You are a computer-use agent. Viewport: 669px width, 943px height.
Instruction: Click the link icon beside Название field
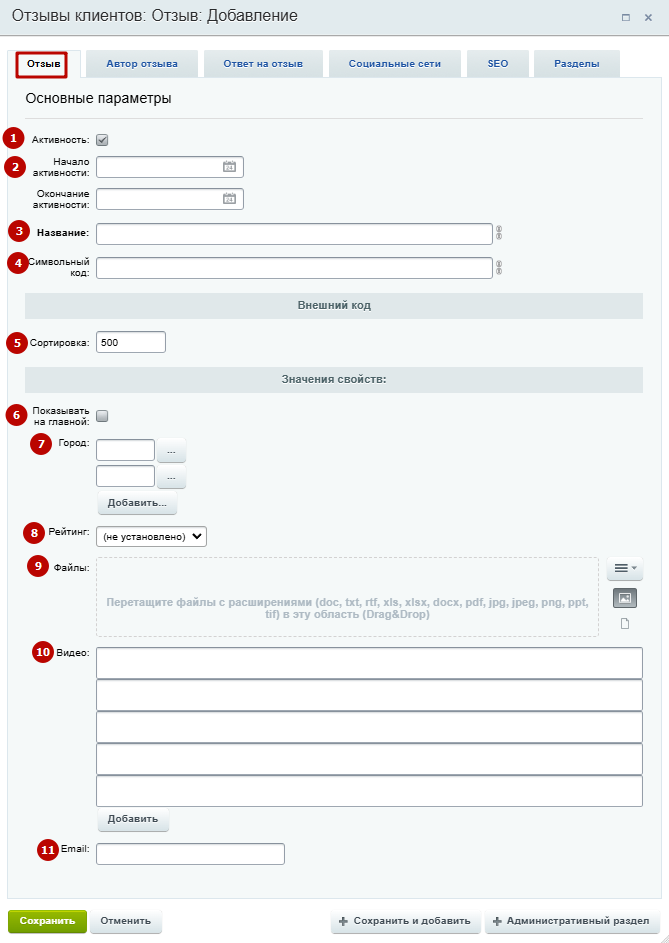click(x=499, y=233)
